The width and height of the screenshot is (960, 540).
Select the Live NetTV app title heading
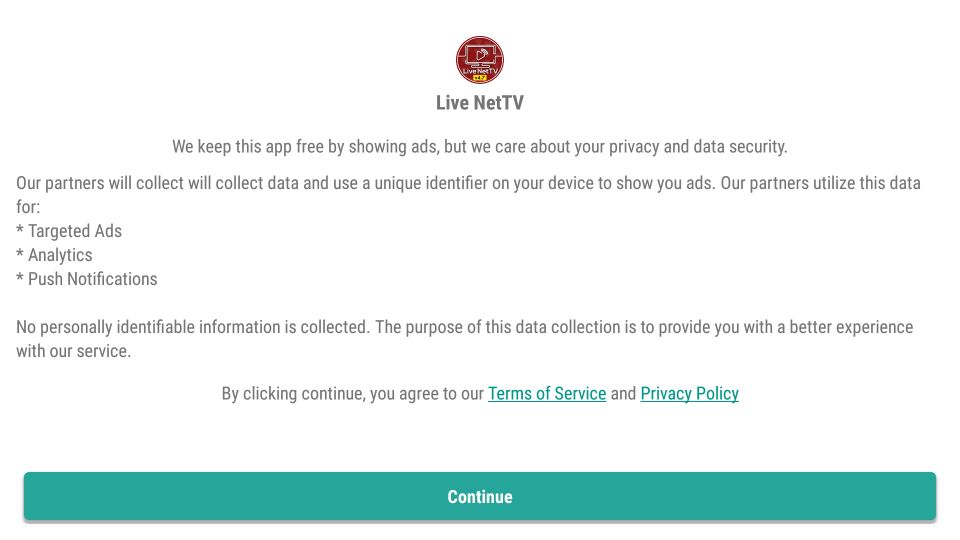tap(479, 103)
